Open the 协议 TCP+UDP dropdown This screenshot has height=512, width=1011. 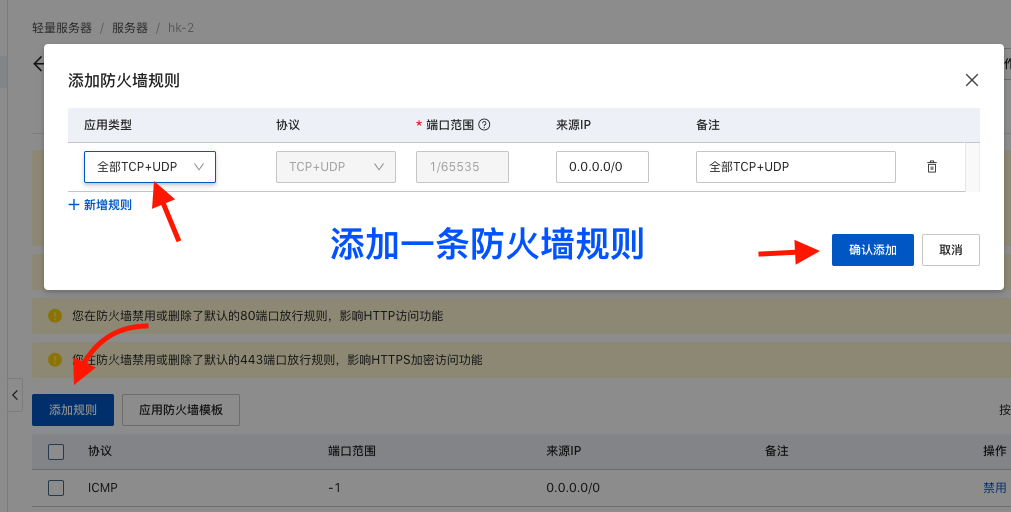coord(336,167)
